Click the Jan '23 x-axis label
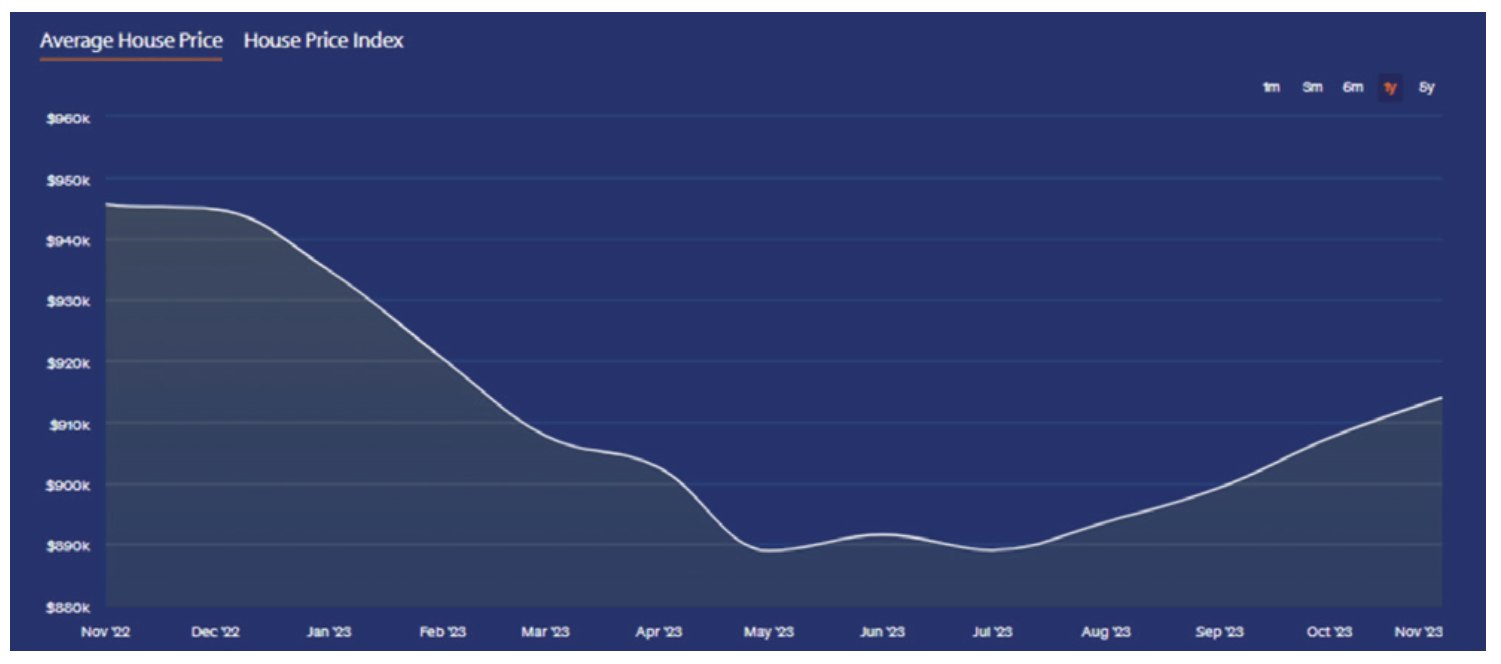Viewport: 1501px width, 664px height. pyautogui.click(x=328, y=632)
